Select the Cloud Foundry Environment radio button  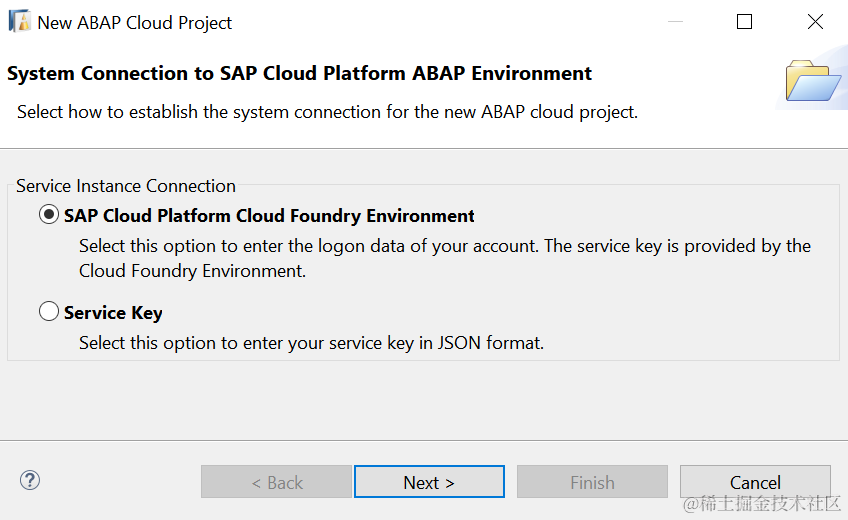tap(48, 215)
